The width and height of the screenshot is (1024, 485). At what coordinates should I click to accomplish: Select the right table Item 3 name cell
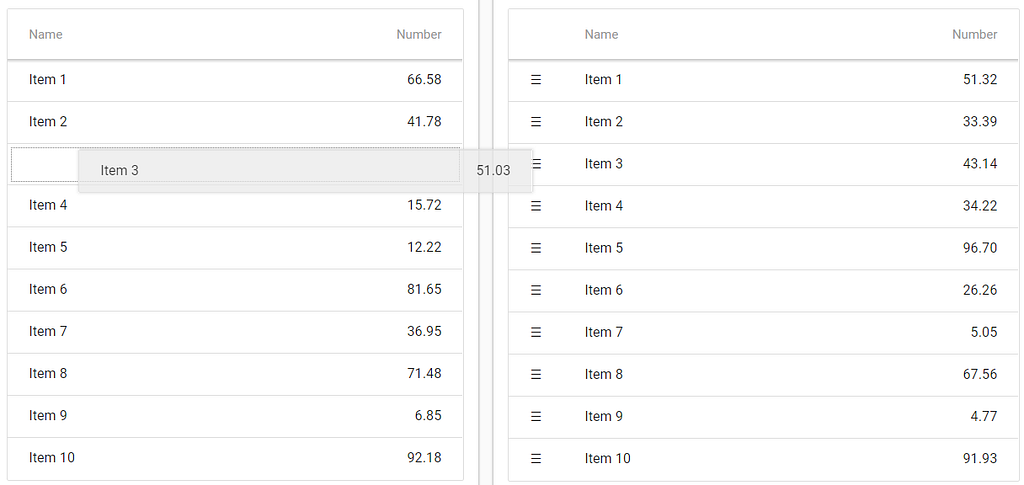click(x=604, y=164)
